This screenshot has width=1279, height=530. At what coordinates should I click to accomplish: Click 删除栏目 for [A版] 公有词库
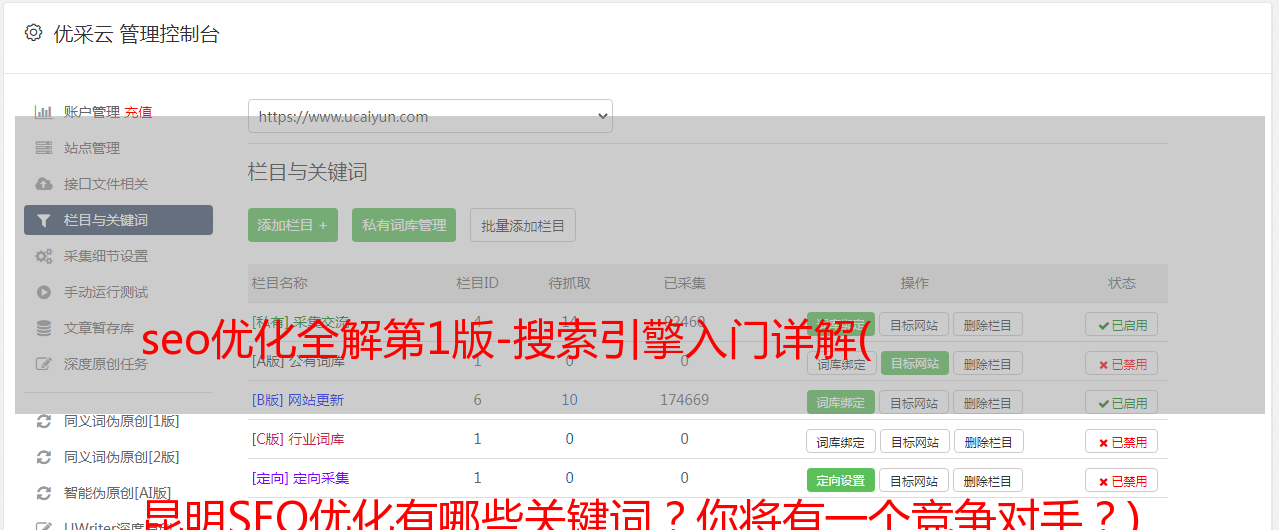[987, 364]
